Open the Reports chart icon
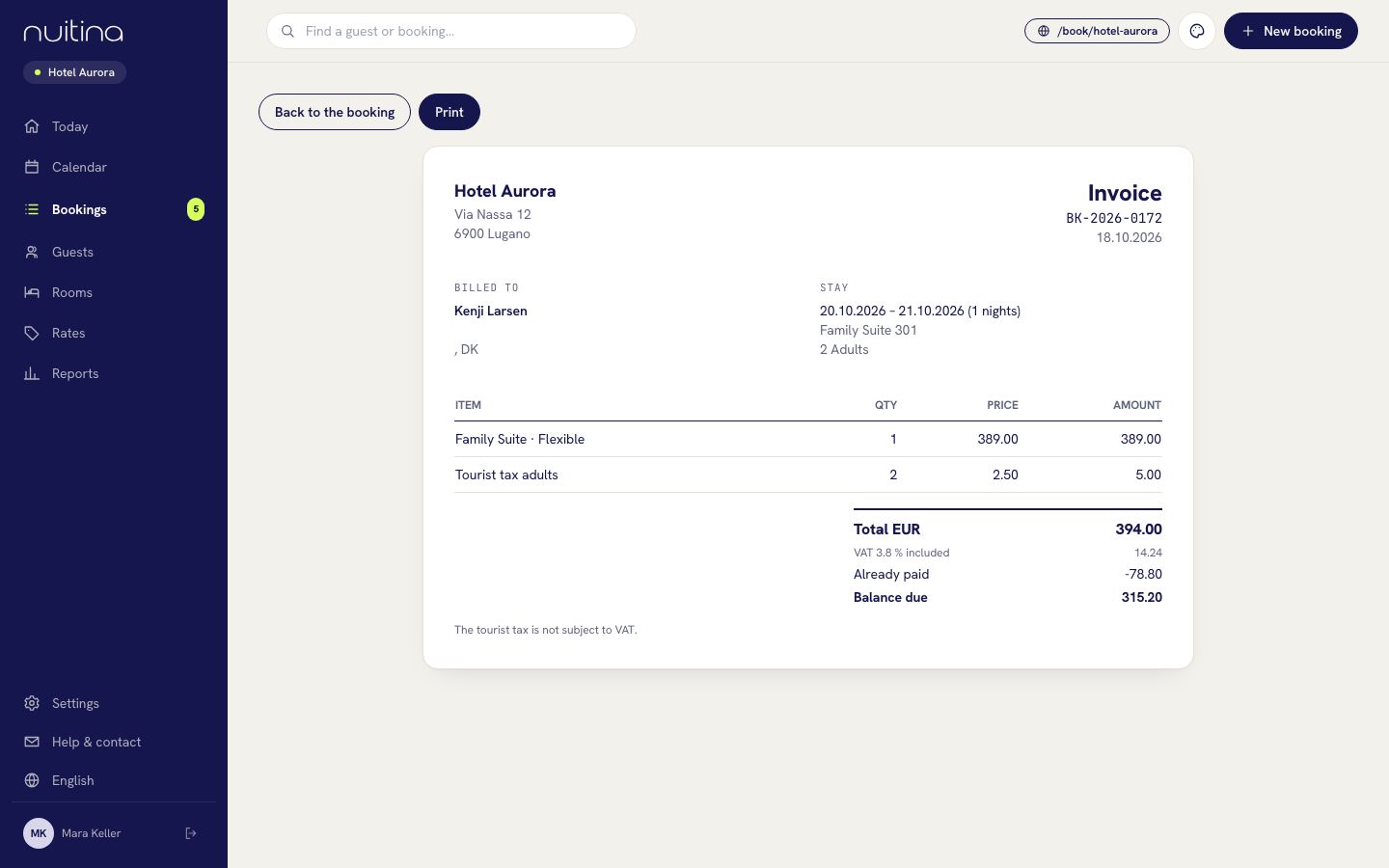 coord(32,373)
